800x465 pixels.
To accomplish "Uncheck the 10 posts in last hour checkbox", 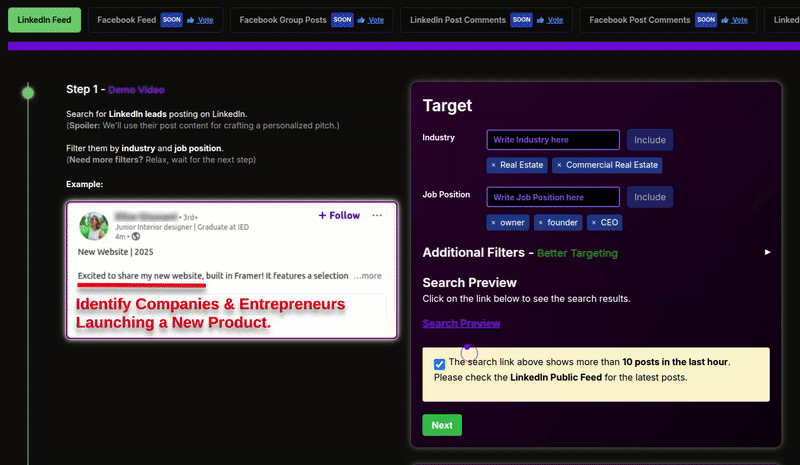I will click(439, 364).
